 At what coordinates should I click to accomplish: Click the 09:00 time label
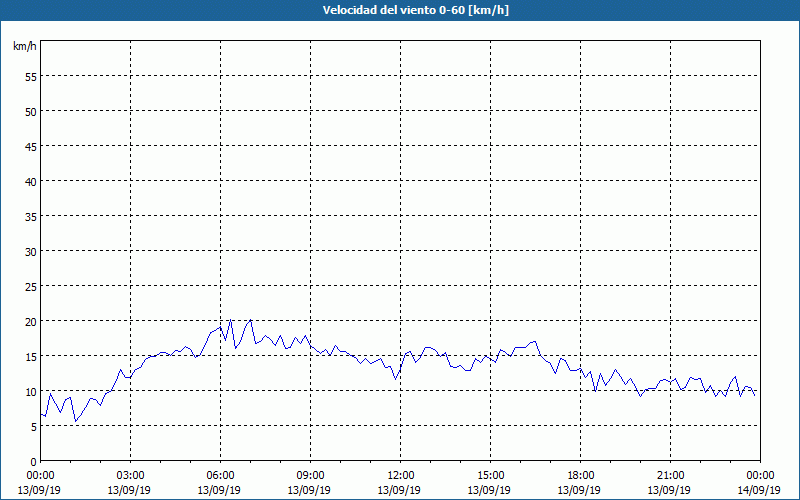pos(310,476)
